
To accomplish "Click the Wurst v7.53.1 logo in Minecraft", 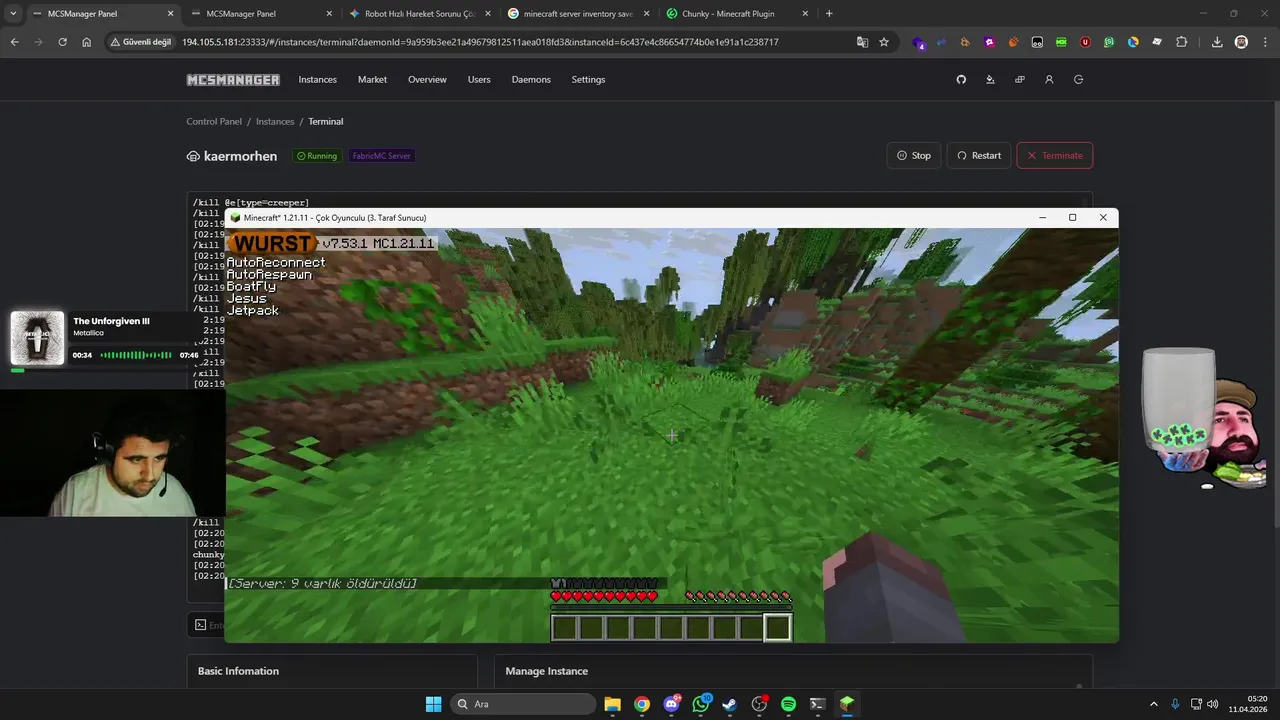I will [x=272, y=243].
